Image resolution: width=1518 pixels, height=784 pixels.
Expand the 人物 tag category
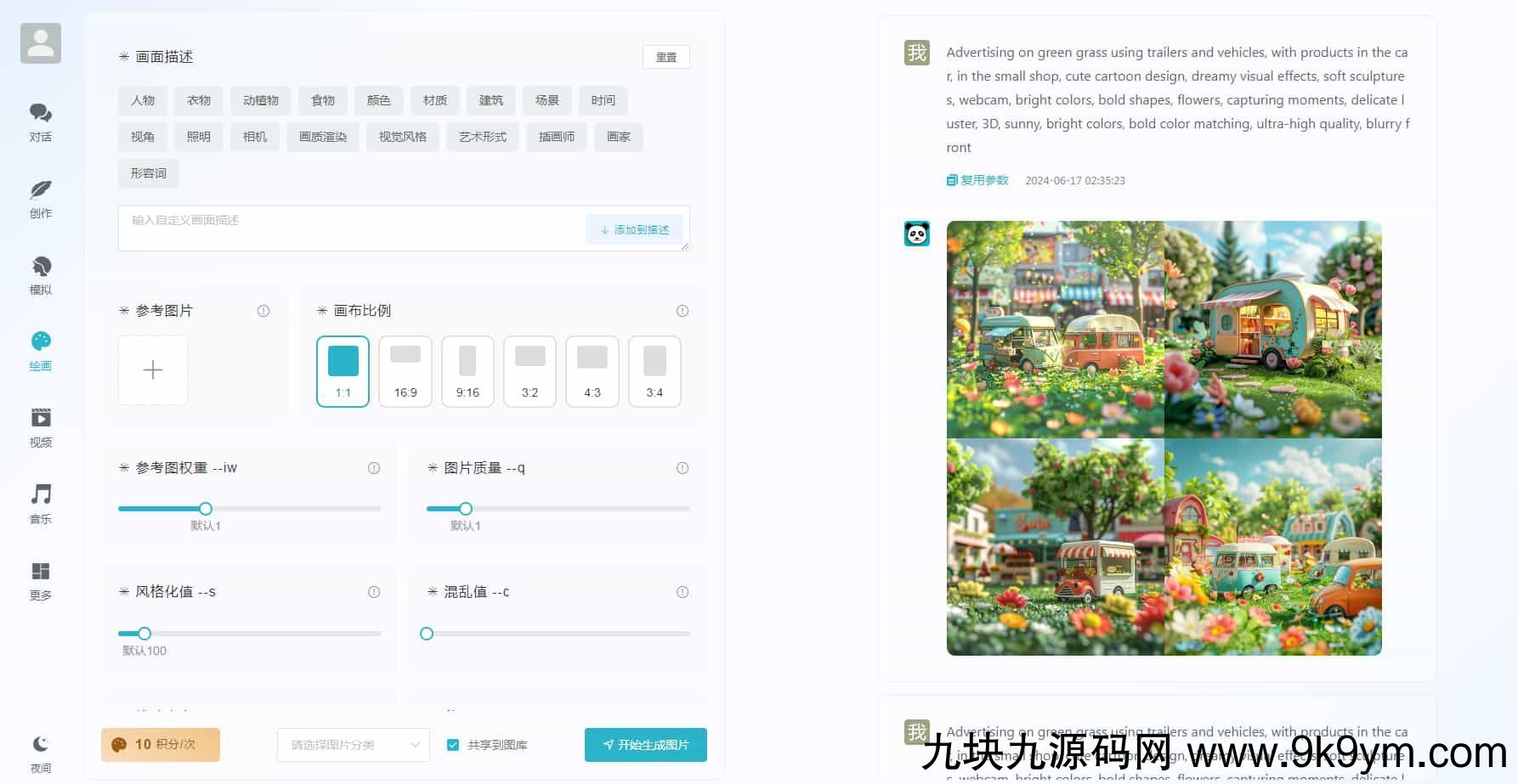pyautogui.click(x=143, y=100)
